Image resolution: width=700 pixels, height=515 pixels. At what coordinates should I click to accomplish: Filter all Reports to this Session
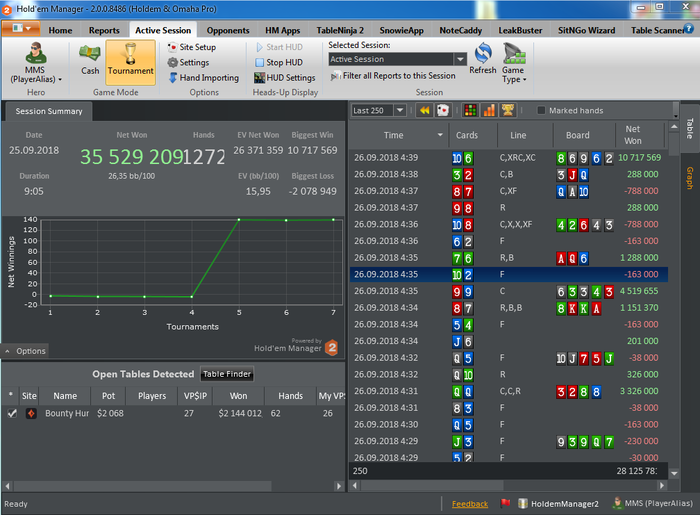tap(393, 76)
